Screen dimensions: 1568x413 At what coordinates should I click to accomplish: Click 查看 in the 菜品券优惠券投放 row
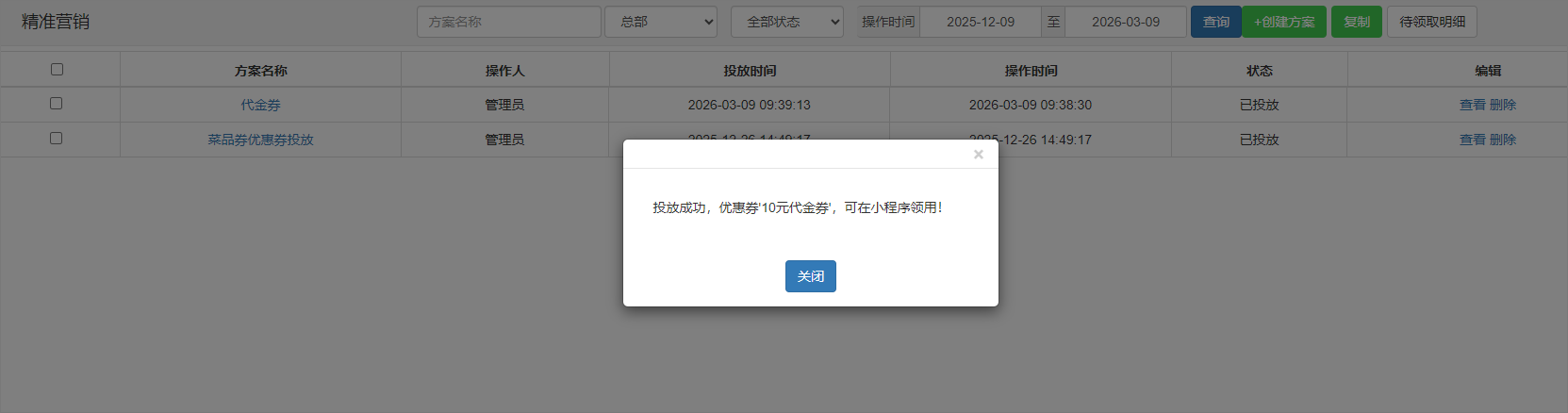(1472, 140)
